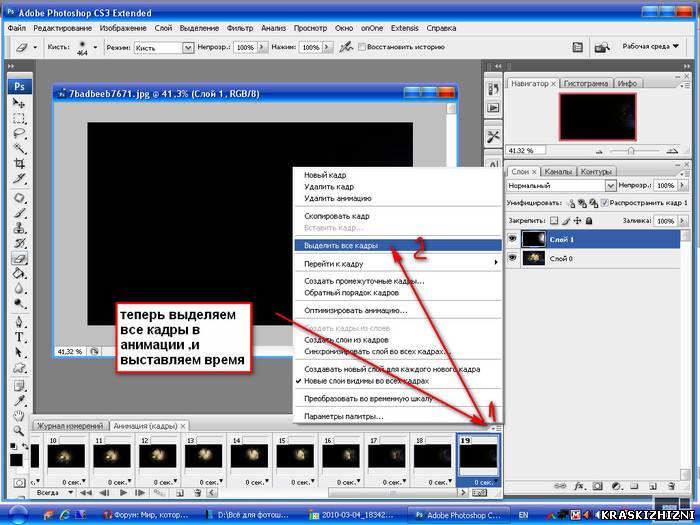This screenshot has height=525, width=700.
Task: Enable the airbrush option icon
Action: click(346, 47)
